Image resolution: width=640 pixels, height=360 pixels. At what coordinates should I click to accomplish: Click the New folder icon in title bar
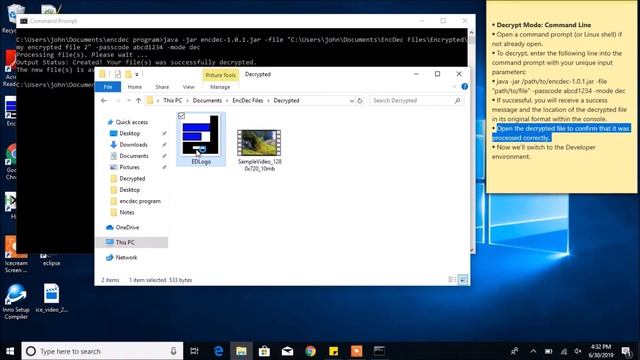(128, 74)
